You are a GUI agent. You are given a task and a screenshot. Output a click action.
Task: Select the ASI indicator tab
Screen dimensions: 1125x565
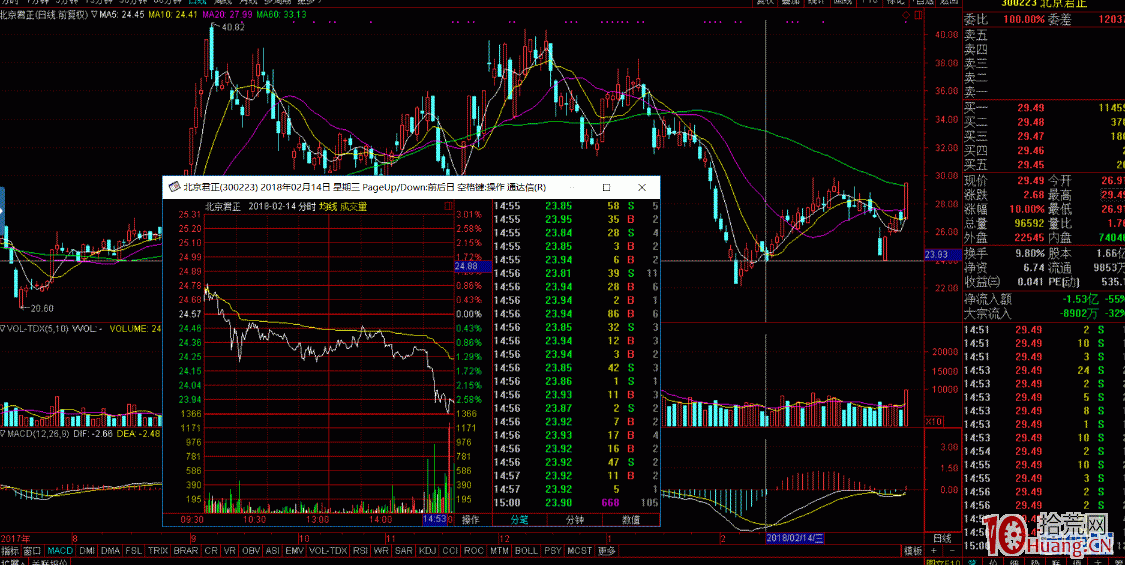[273, 551]
